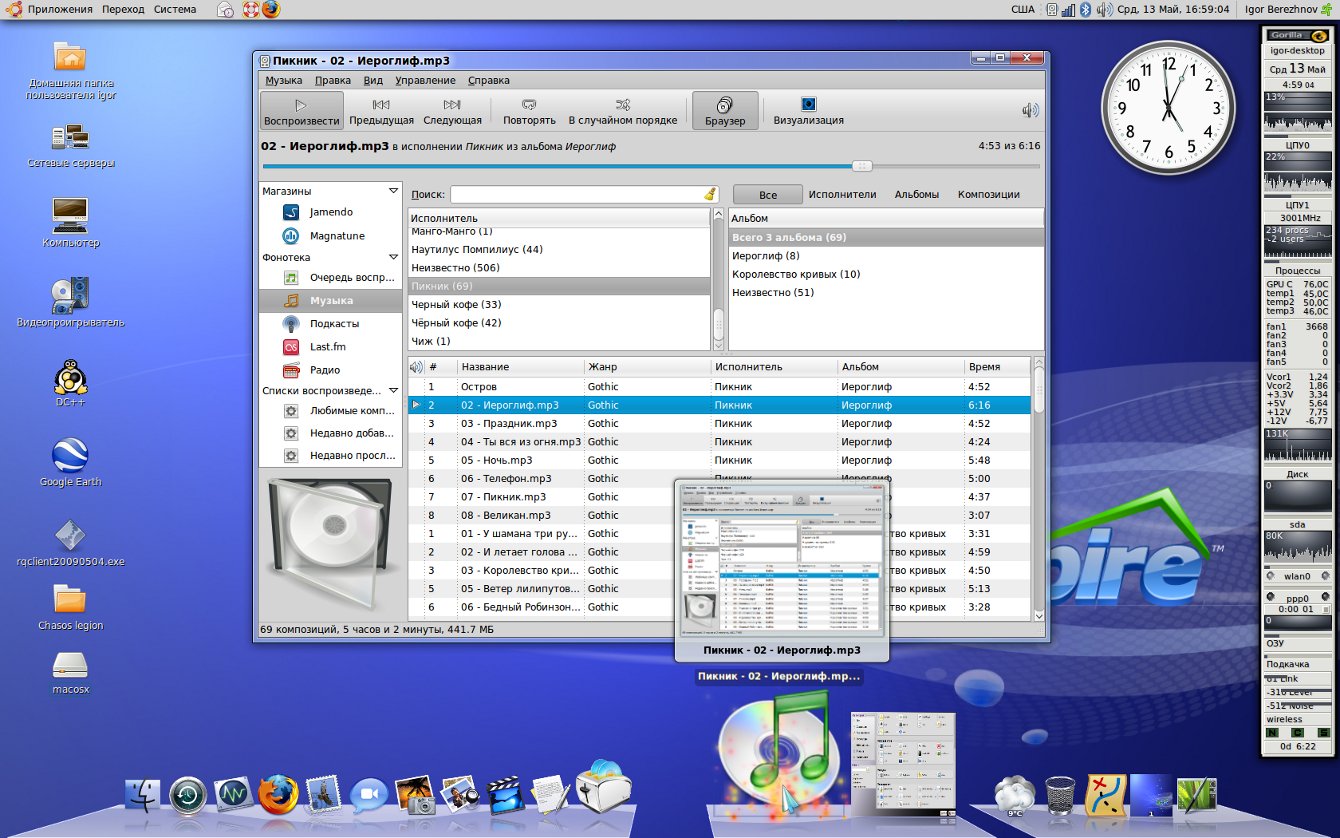Collapse the Фонотека section arrow
Image resolution: width=1340 pixels, height=838 pixels.
click(393, 257)
